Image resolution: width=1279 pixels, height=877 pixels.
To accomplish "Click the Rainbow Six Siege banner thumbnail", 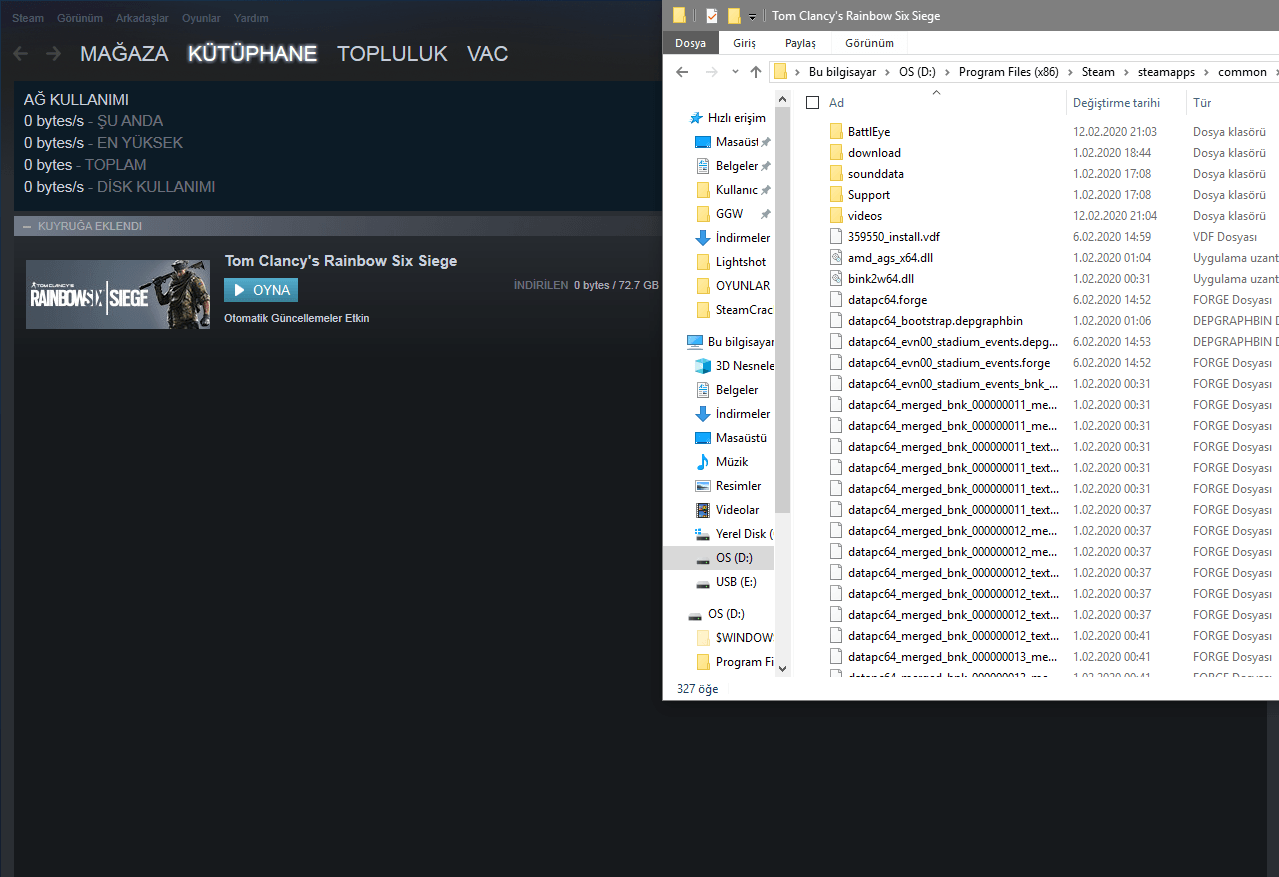I will tap(118, 294).
